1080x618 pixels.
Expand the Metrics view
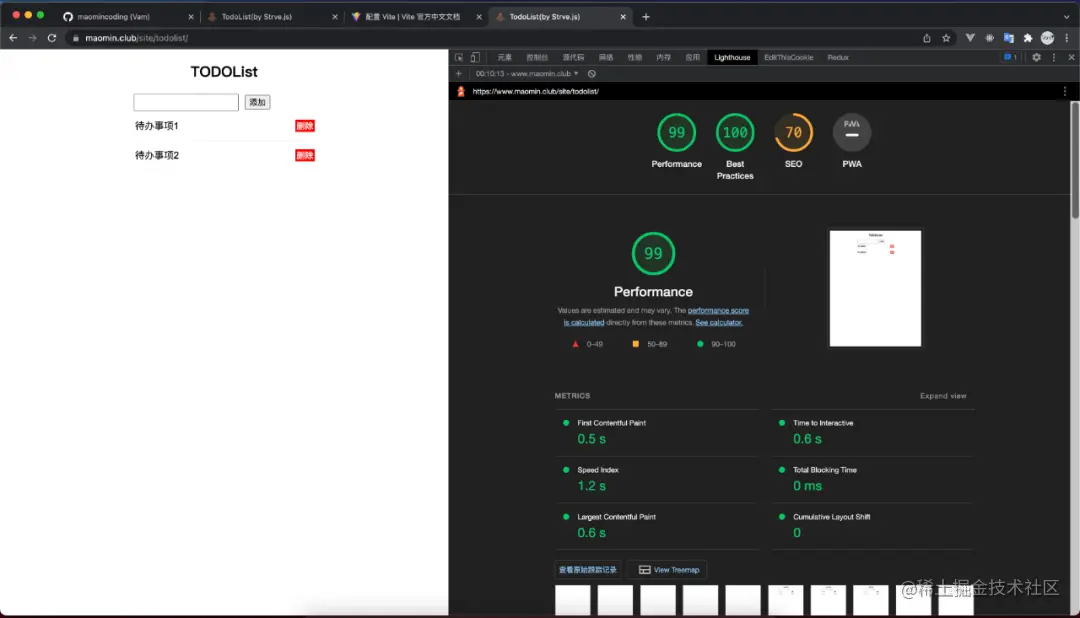pyautogui.click(x=943, y=395)
